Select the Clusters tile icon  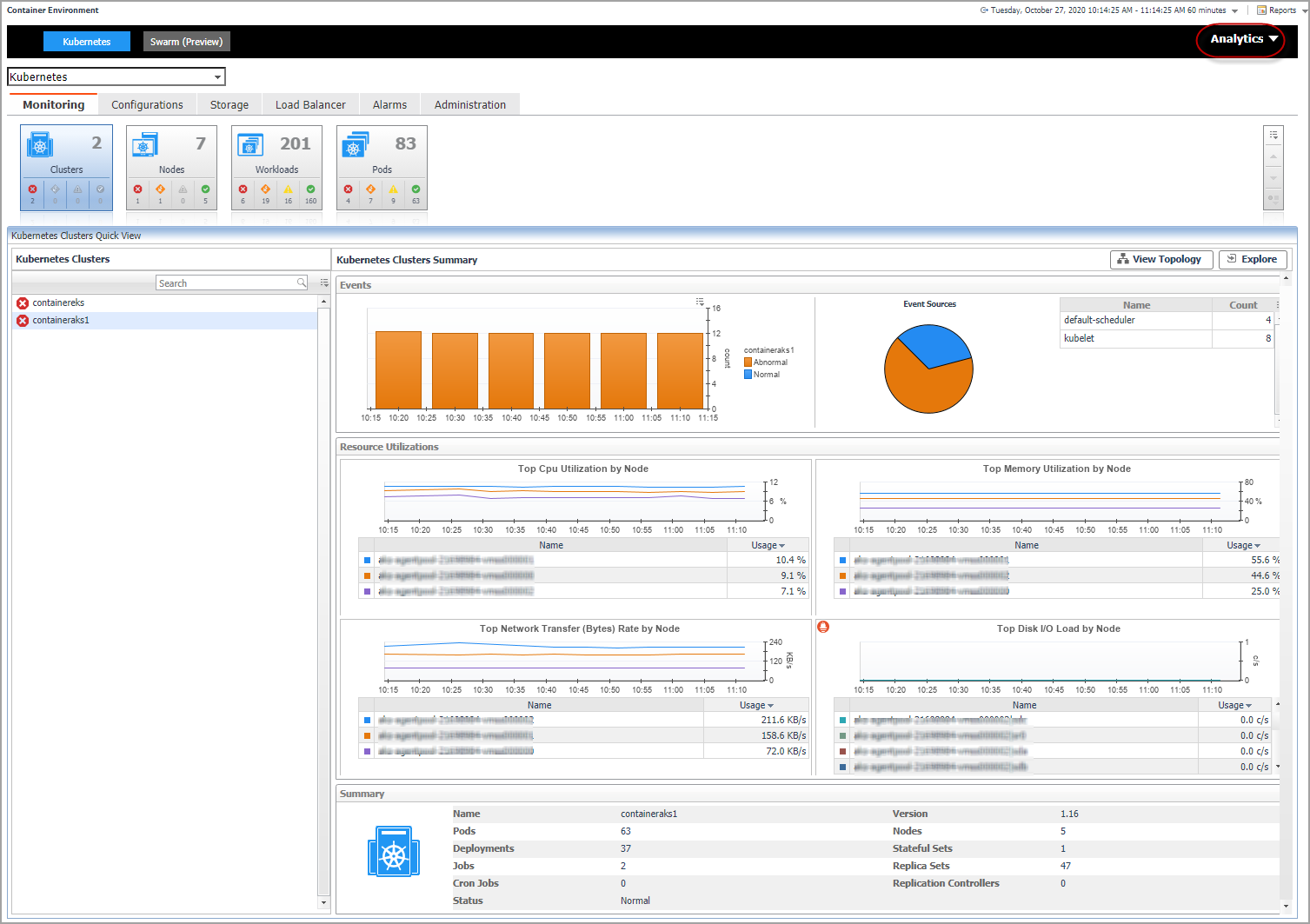[40, 144]
